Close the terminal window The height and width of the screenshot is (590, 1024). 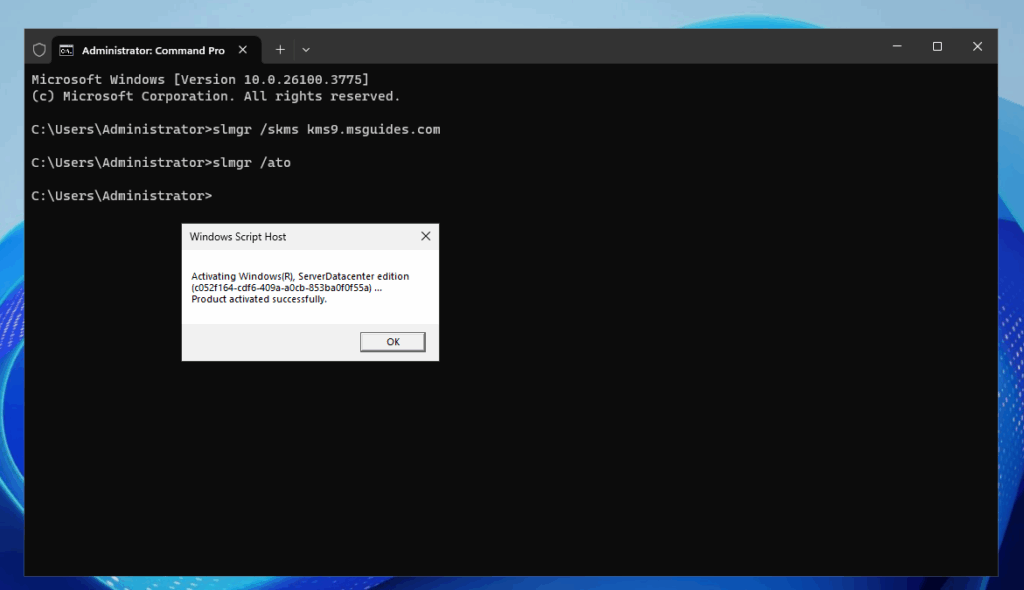[x=977, y=47]
